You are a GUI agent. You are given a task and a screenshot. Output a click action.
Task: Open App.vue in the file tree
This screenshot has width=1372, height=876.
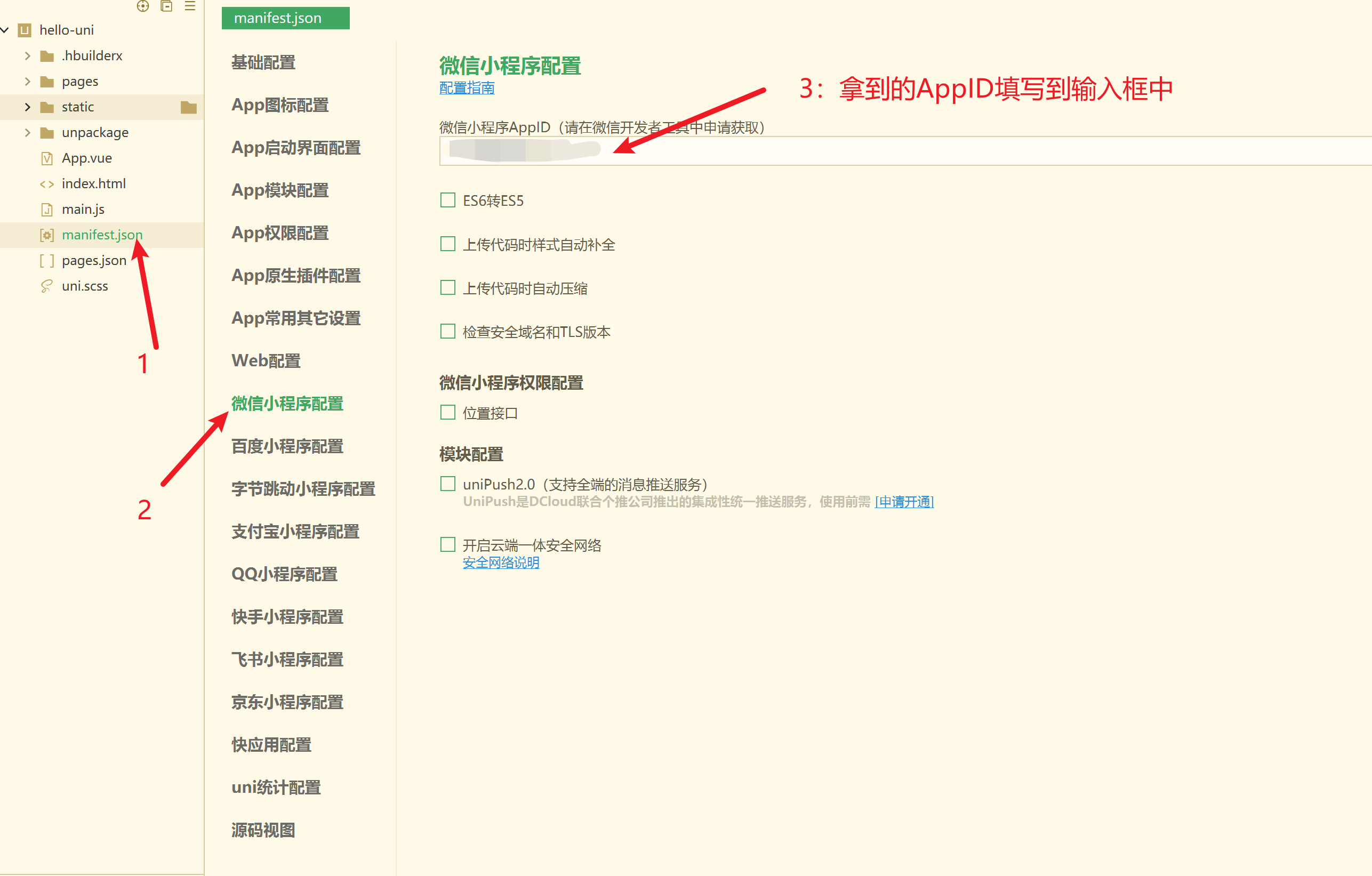(x=86, y=158)
